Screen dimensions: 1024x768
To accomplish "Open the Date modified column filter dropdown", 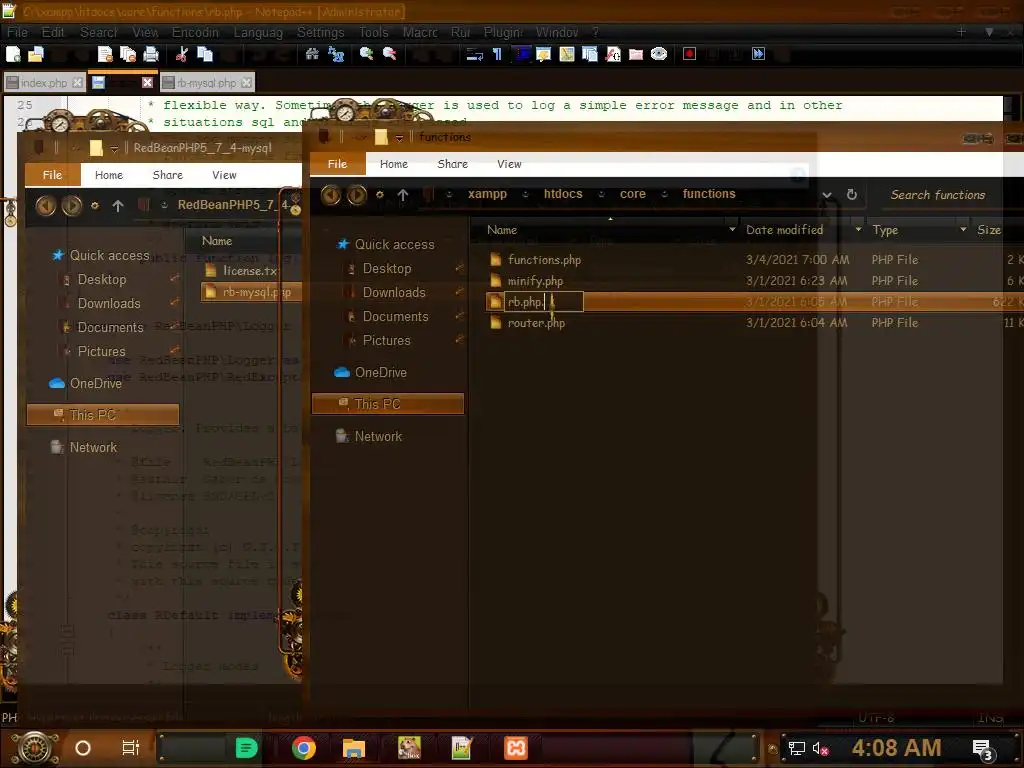I will pyautogui.click(x=858, y=230).
